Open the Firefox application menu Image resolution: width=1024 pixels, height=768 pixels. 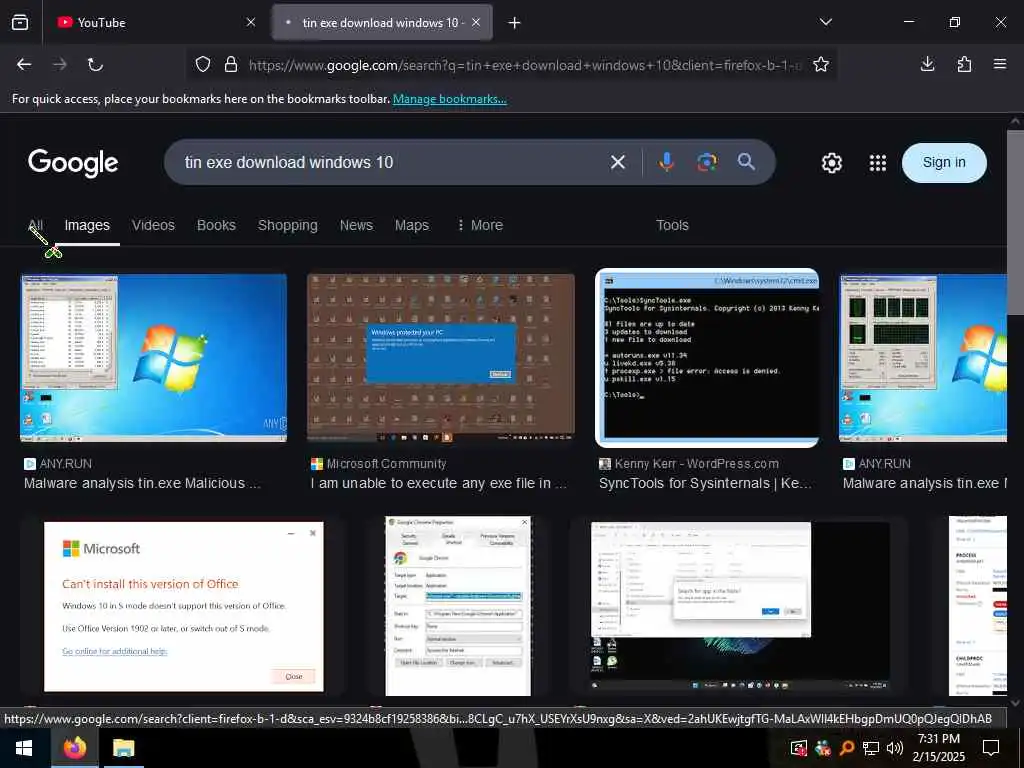pos(1000,64)
